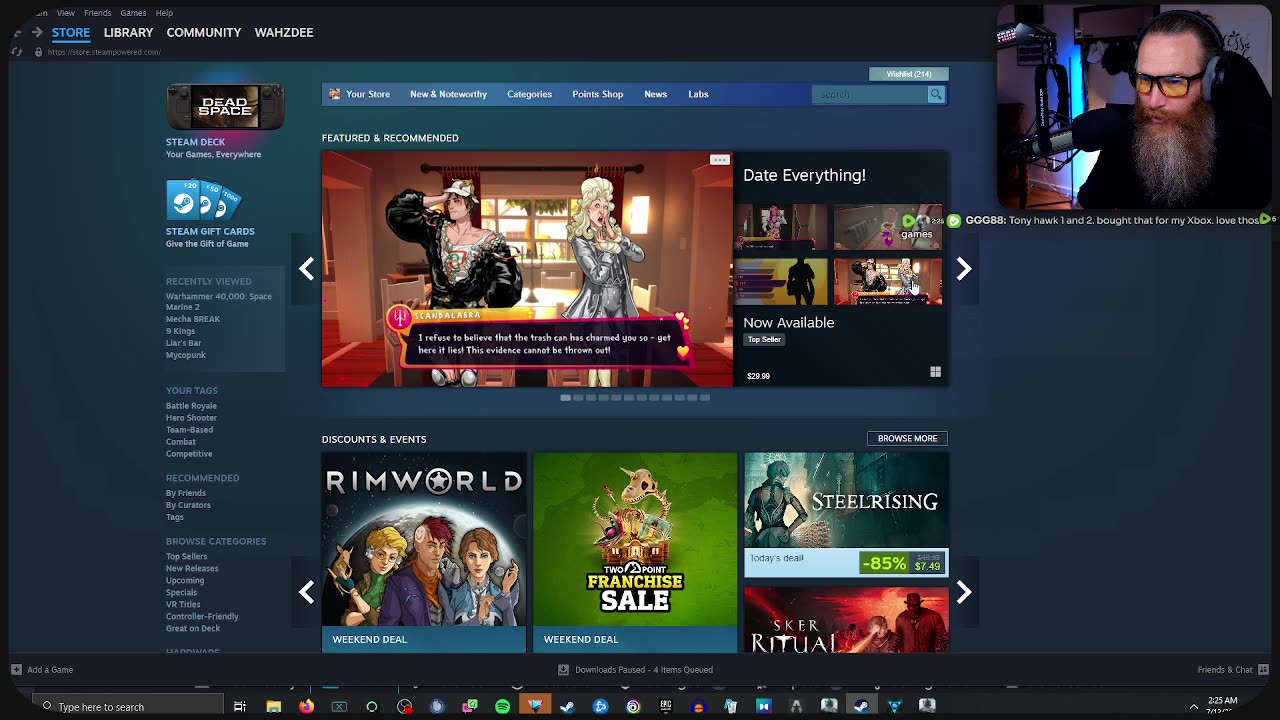The image size is (1280, 720).
Task: Open the Sker Ritual deal capsule
Action: tap(846, 619)
